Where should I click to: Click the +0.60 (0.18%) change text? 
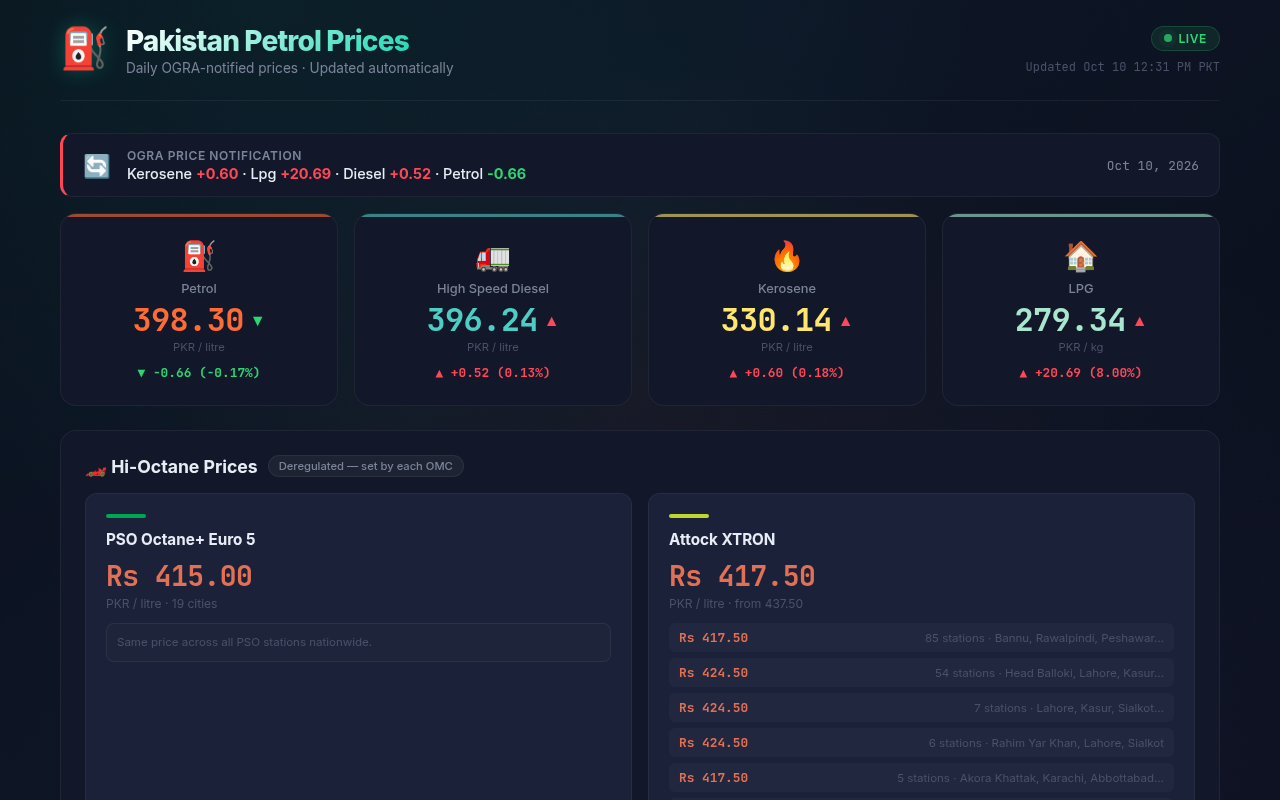click(787, 373)
